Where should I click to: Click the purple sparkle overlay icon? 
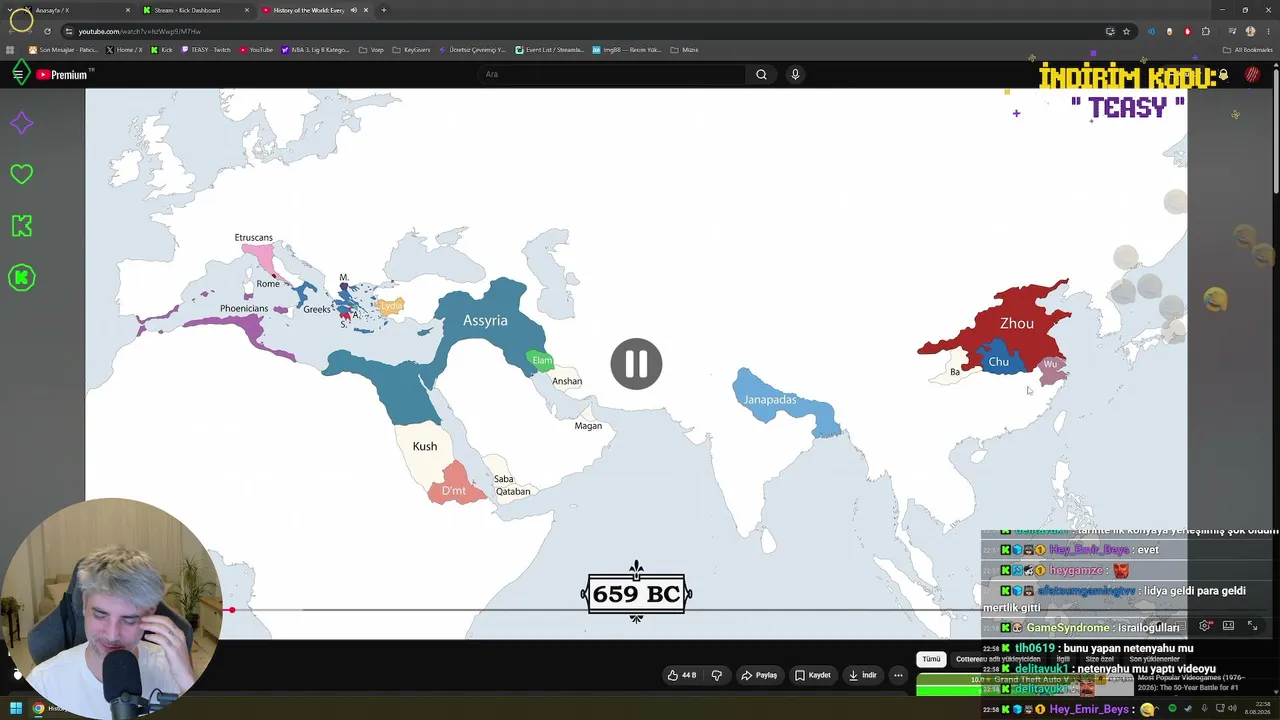[x=21, y=123]
